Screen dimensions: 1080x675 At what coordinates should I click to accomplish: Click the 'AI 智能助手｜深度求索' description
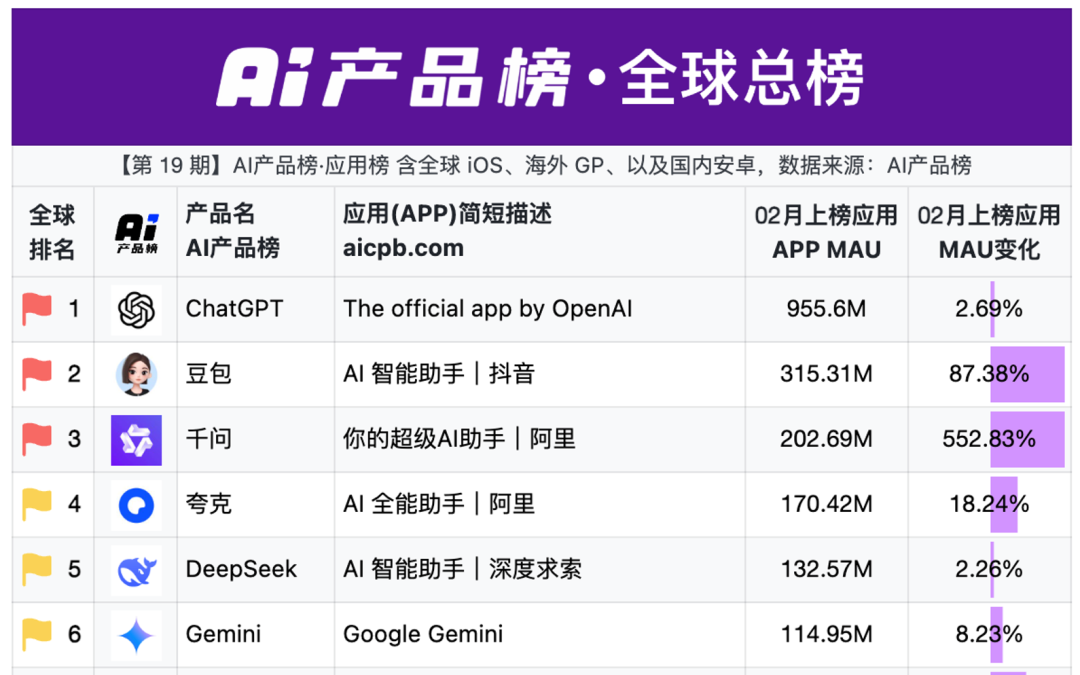pos(462,569)
